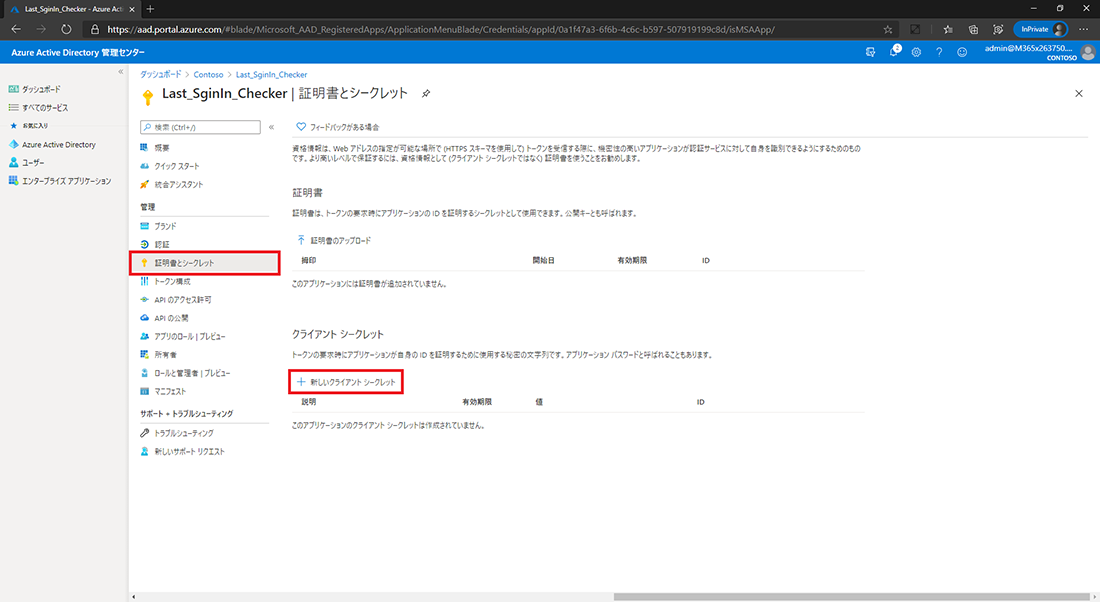Click the 値 column header
The image size is (1100, 602).
539,402
